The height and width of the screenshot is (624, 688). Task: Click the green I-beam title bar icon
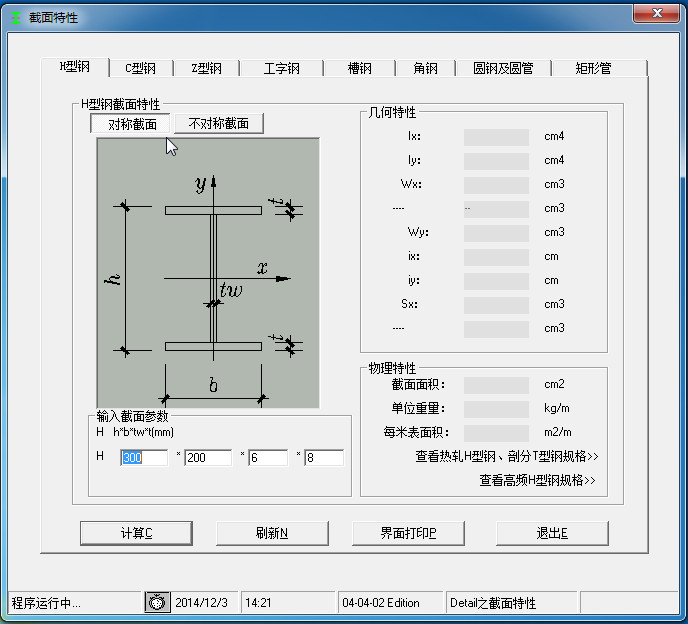coord(16,18)
